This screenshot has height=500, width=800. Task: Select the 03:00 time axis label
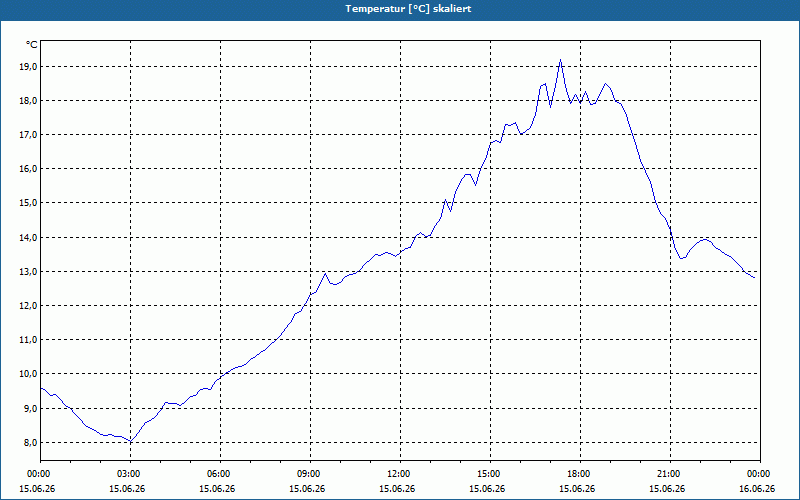[131, 474]
